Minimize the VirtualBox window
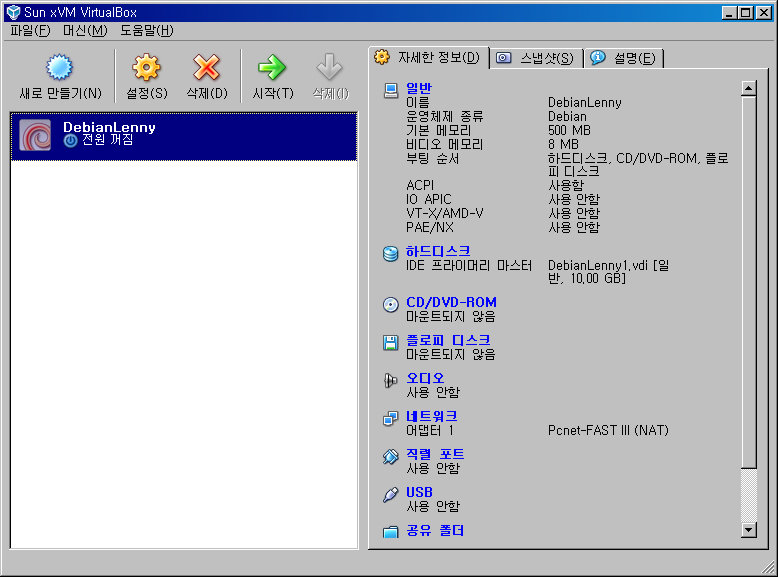This screenshot has height=577, width=778. tap(729, 13)
